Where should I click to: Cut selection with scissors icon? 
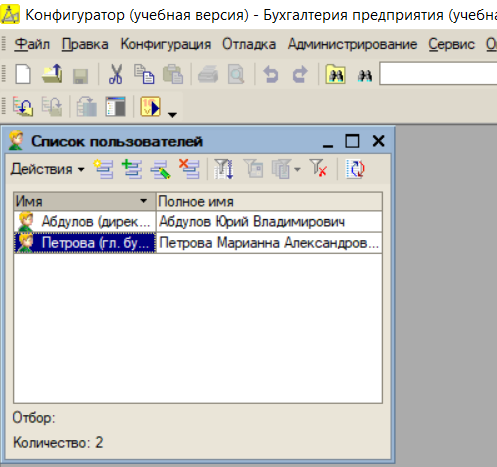[115, 74]
